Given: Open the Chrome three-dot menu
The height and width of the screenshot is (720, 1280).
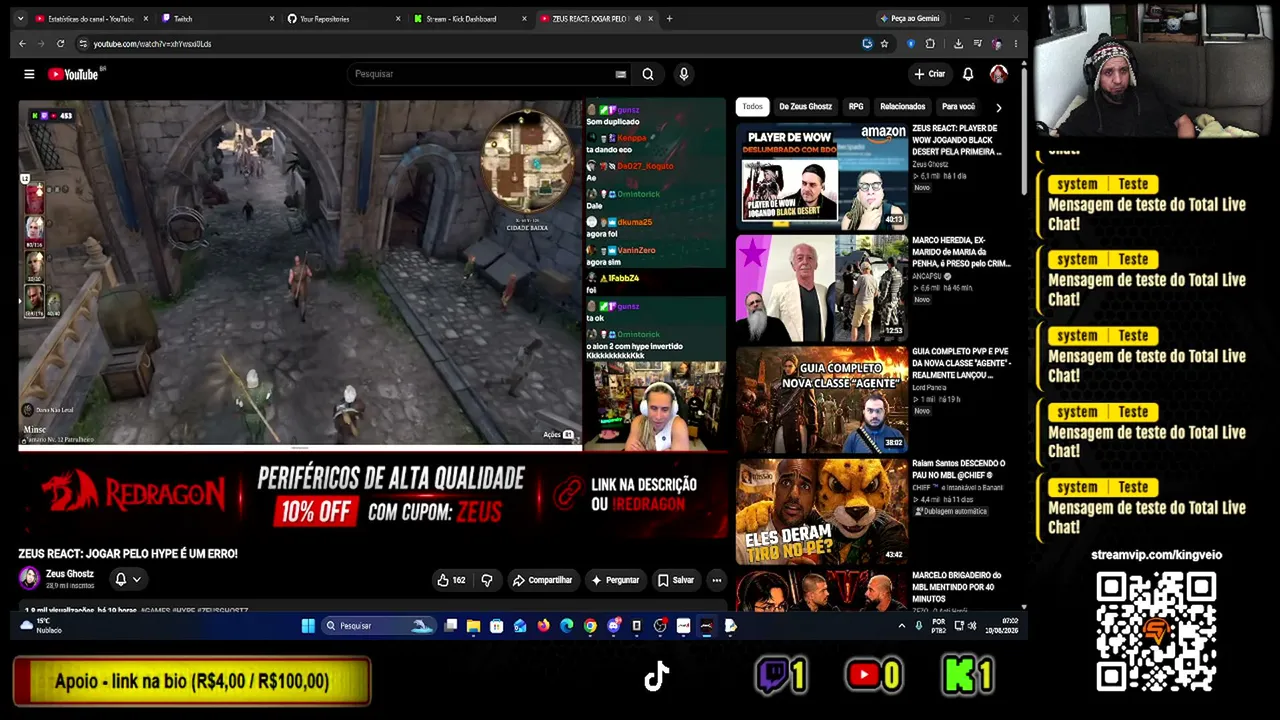Looking at the screenshot, I should point(1015,44).
